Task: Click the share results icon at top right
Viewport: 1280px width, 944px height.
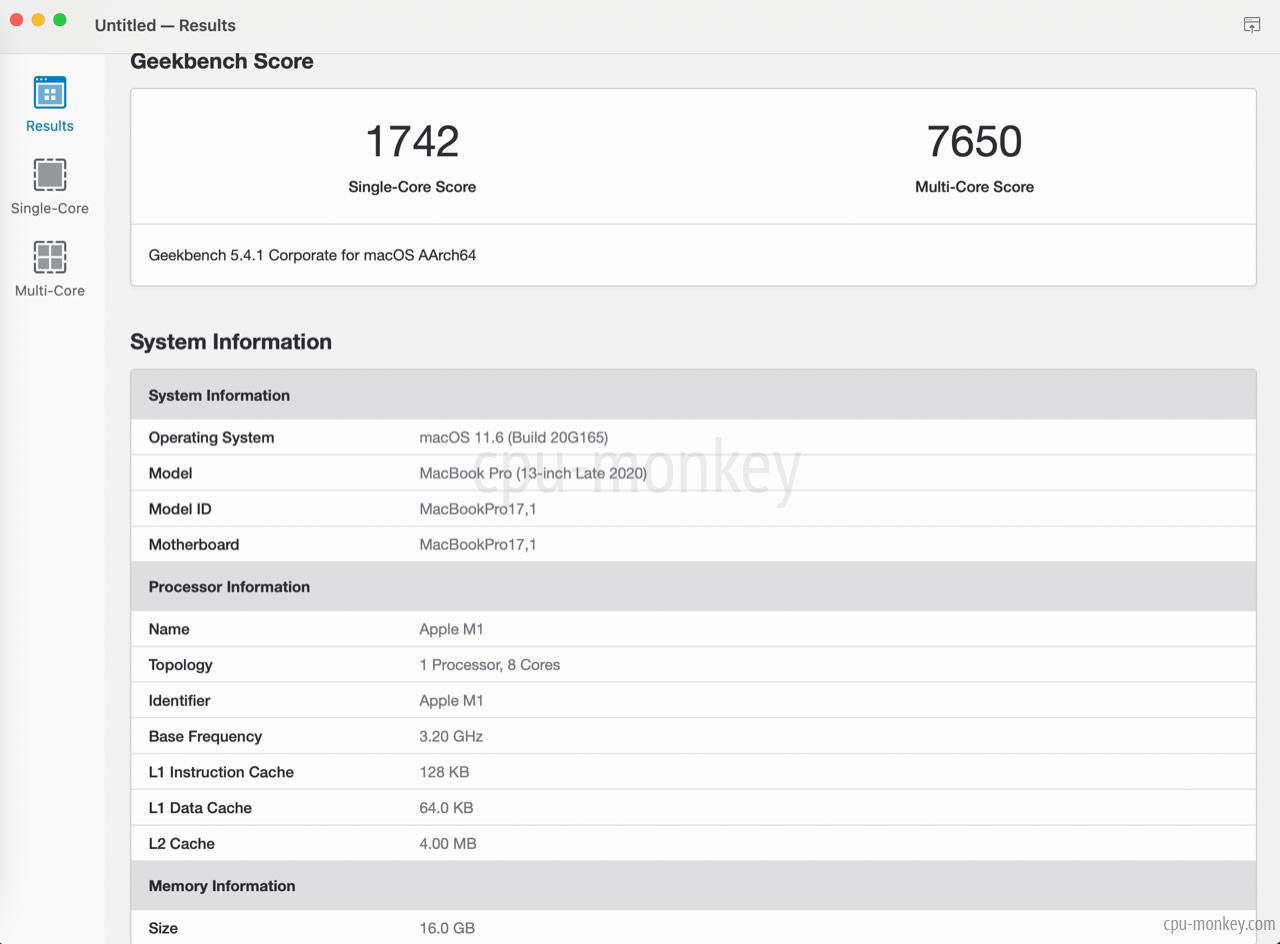Action: 1251,25
